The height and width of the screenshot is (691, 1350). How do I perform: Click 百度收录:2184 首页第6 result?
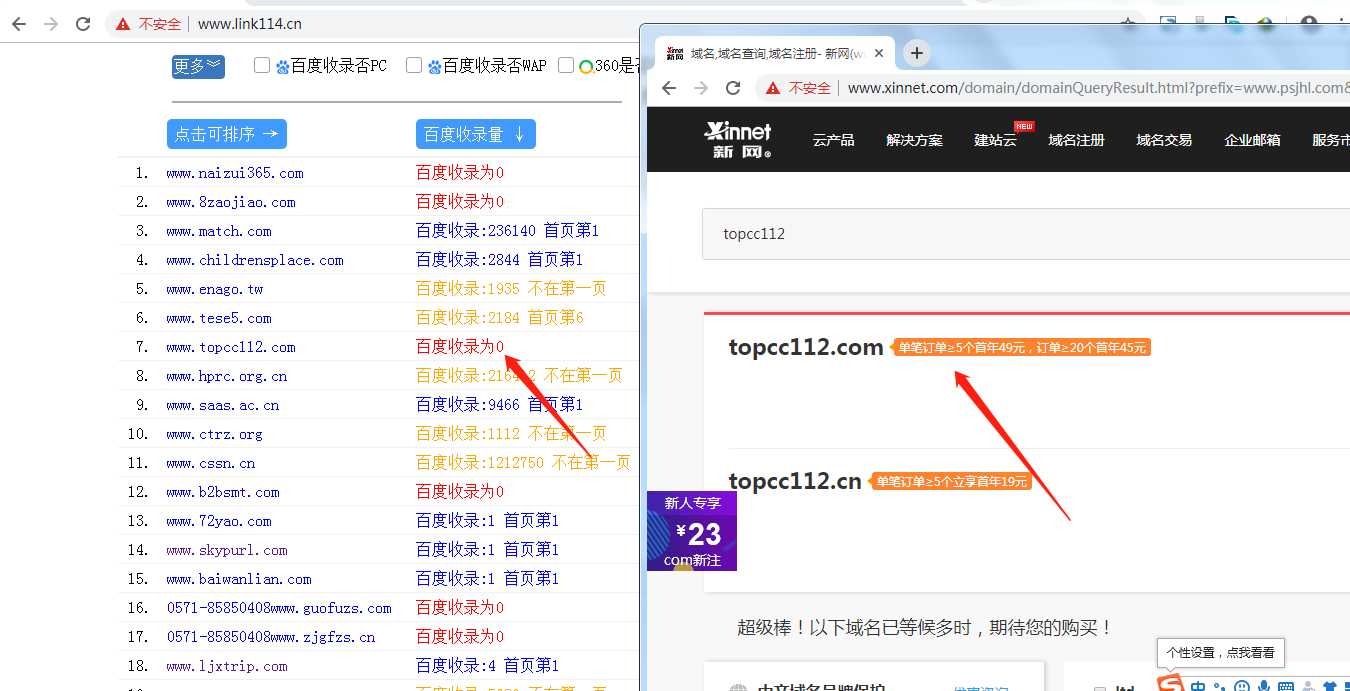[499, 318]
